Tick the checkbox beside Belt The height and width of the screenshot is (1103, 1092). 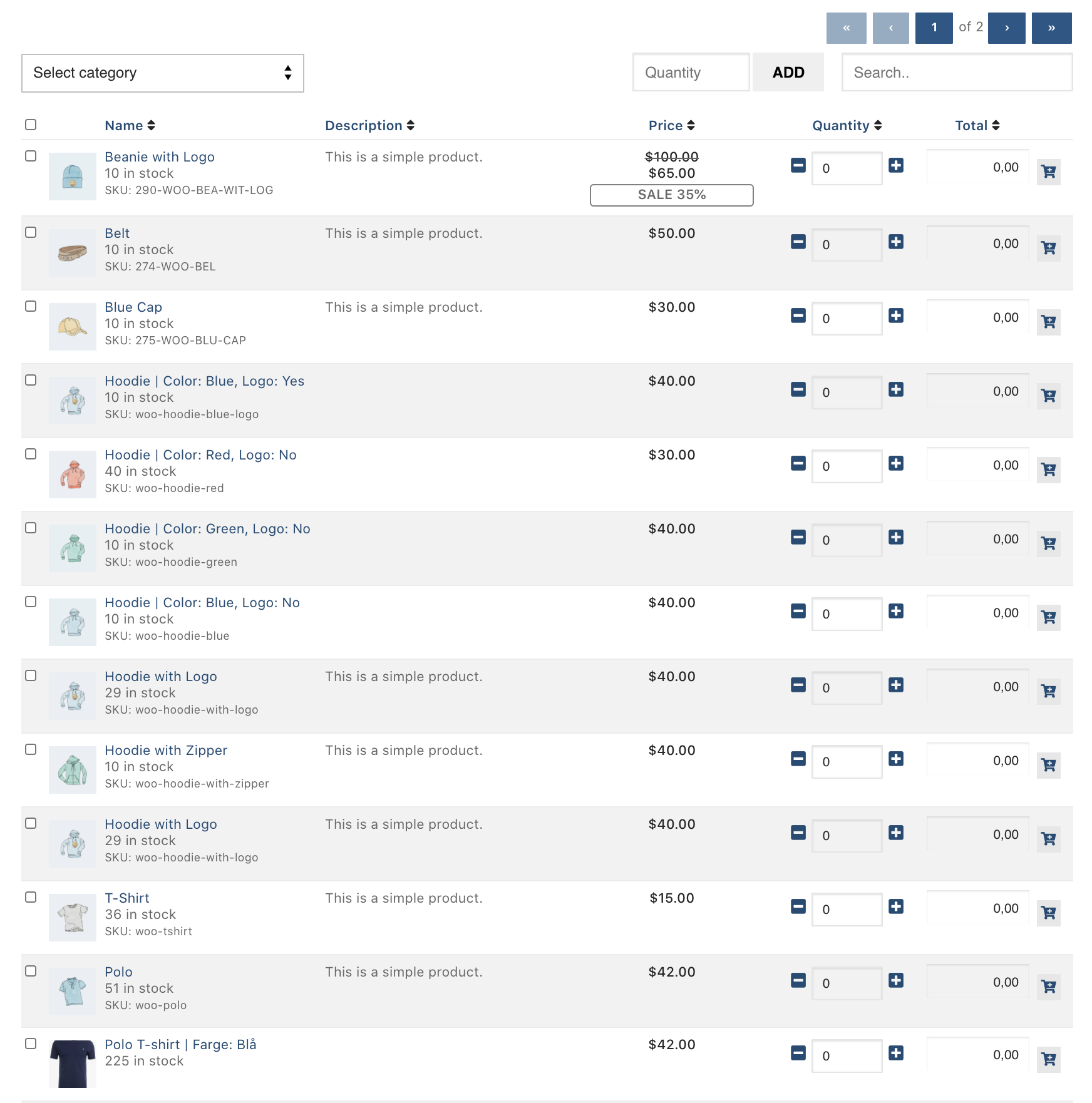tap(31, 232)
